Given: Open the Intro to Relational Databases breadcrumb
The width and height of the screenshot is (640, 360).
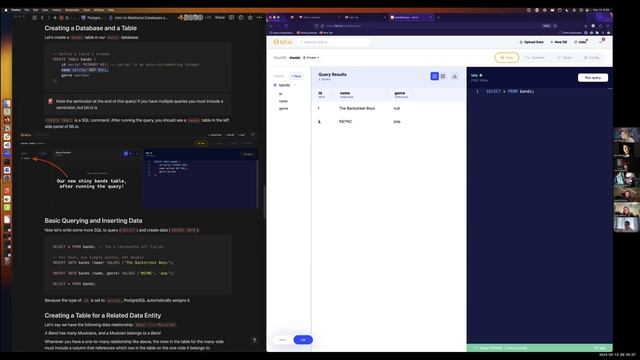Looking at the screenshot, I should tap(138, 18).
